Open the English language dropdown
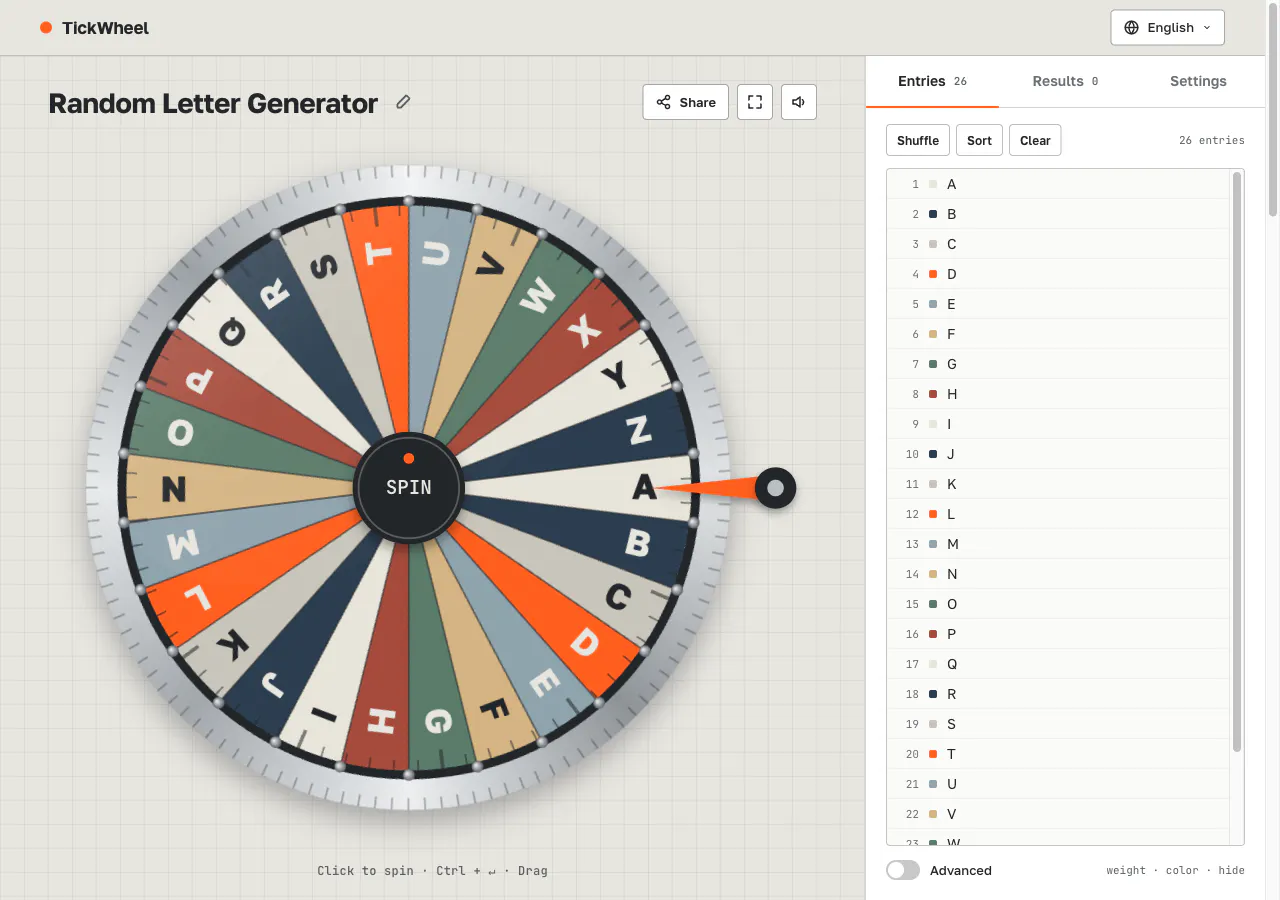The image size is (1280, 900). (1167, 28)
